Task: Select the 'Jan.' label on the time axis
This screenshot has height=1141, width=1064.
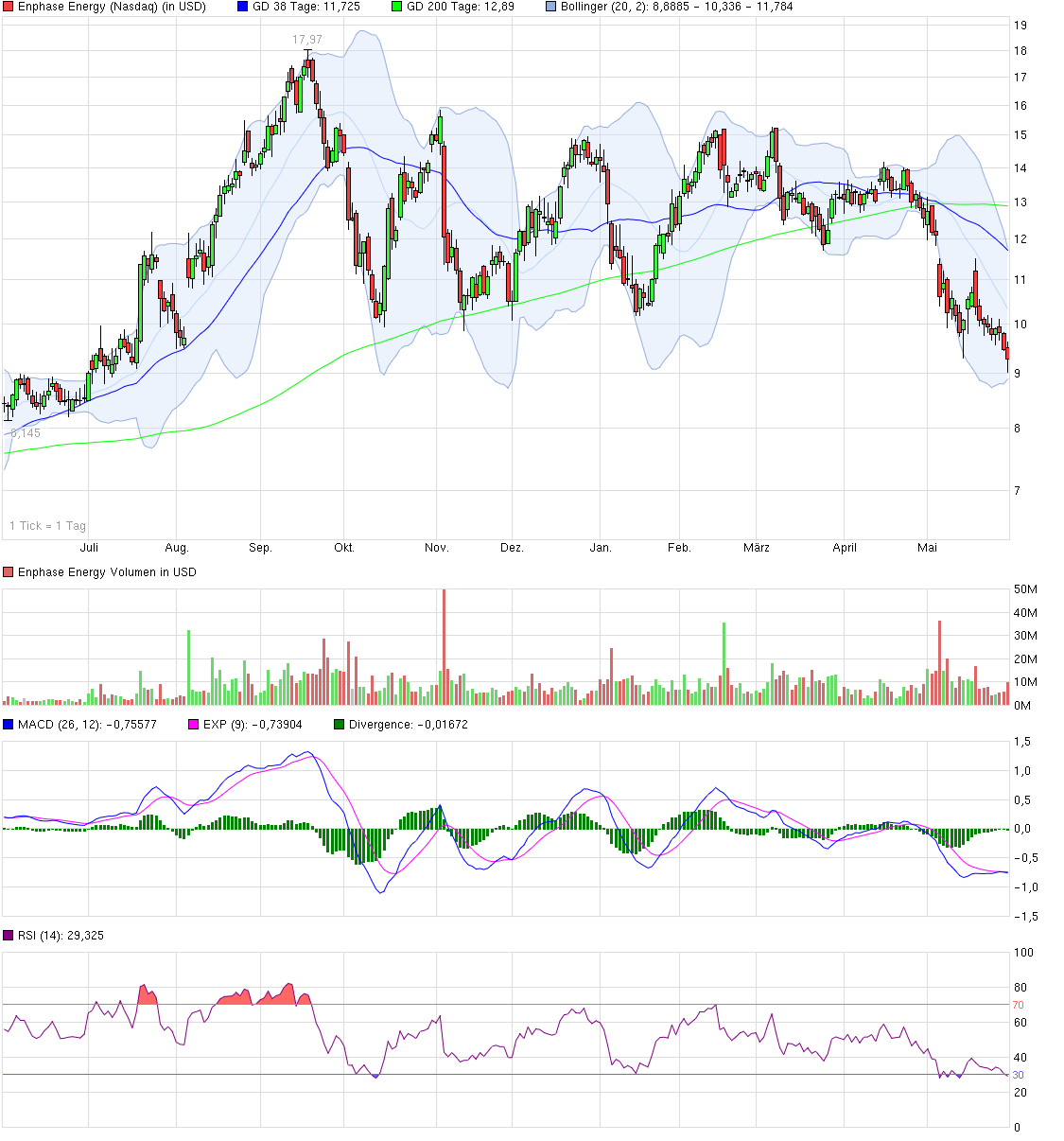Action: click(602, 547)
